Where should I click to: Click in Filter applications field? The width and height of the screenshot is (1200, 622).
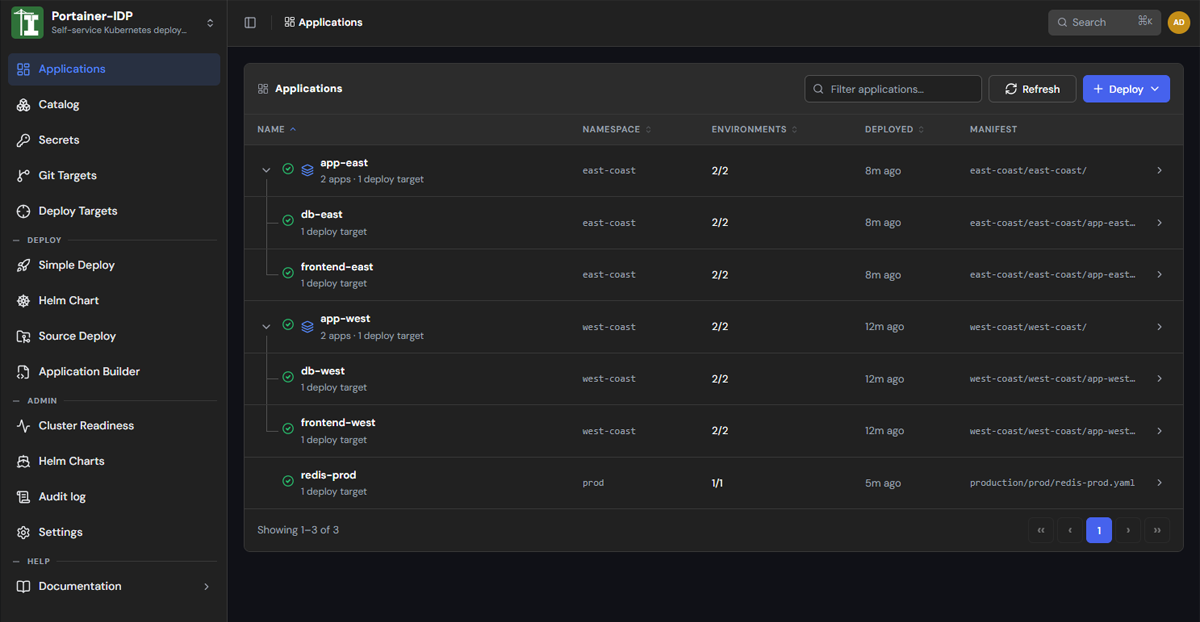point(893,89)
